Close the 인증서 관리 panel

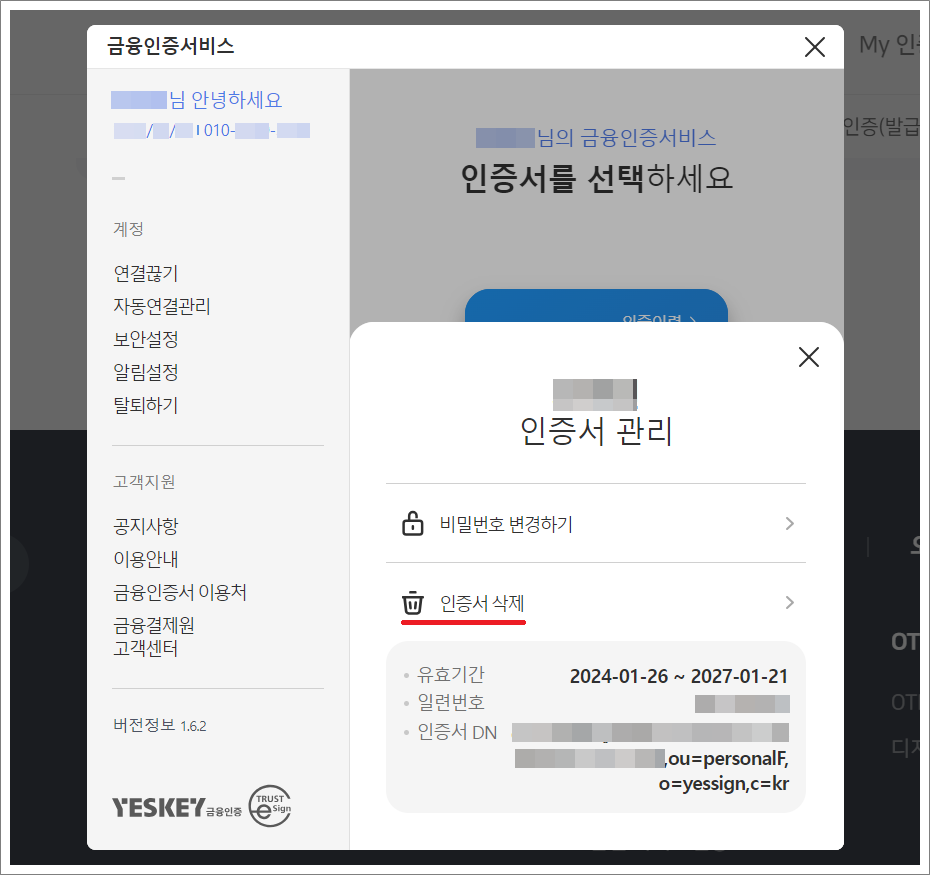(808, 357)
